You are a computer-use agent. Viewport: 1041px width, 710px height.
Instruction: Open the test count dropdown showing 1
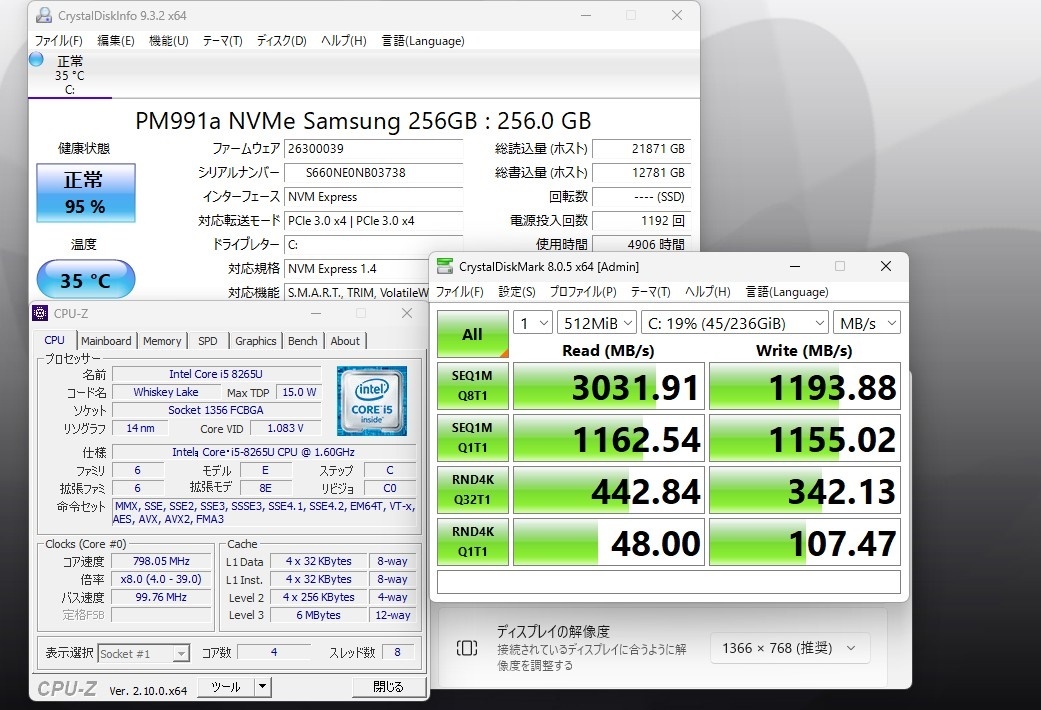pyautogui.click(x=532, y=322)
